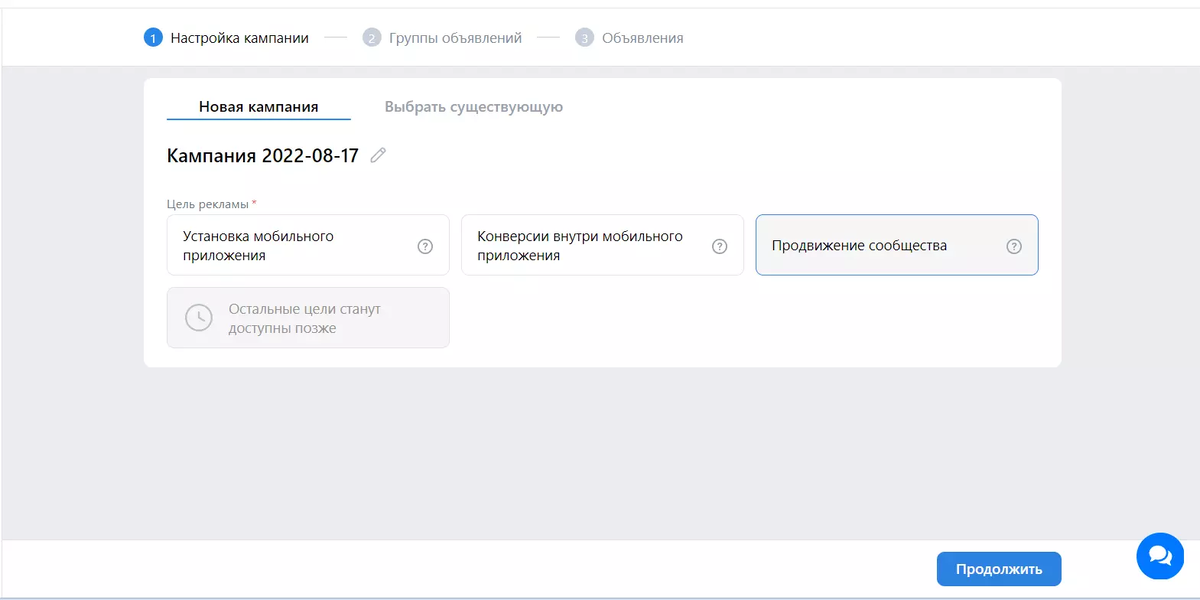The width and height of the screenshot is (1200, 600).
Task: Click the "Объявления" step label
Action: point(641,37)
